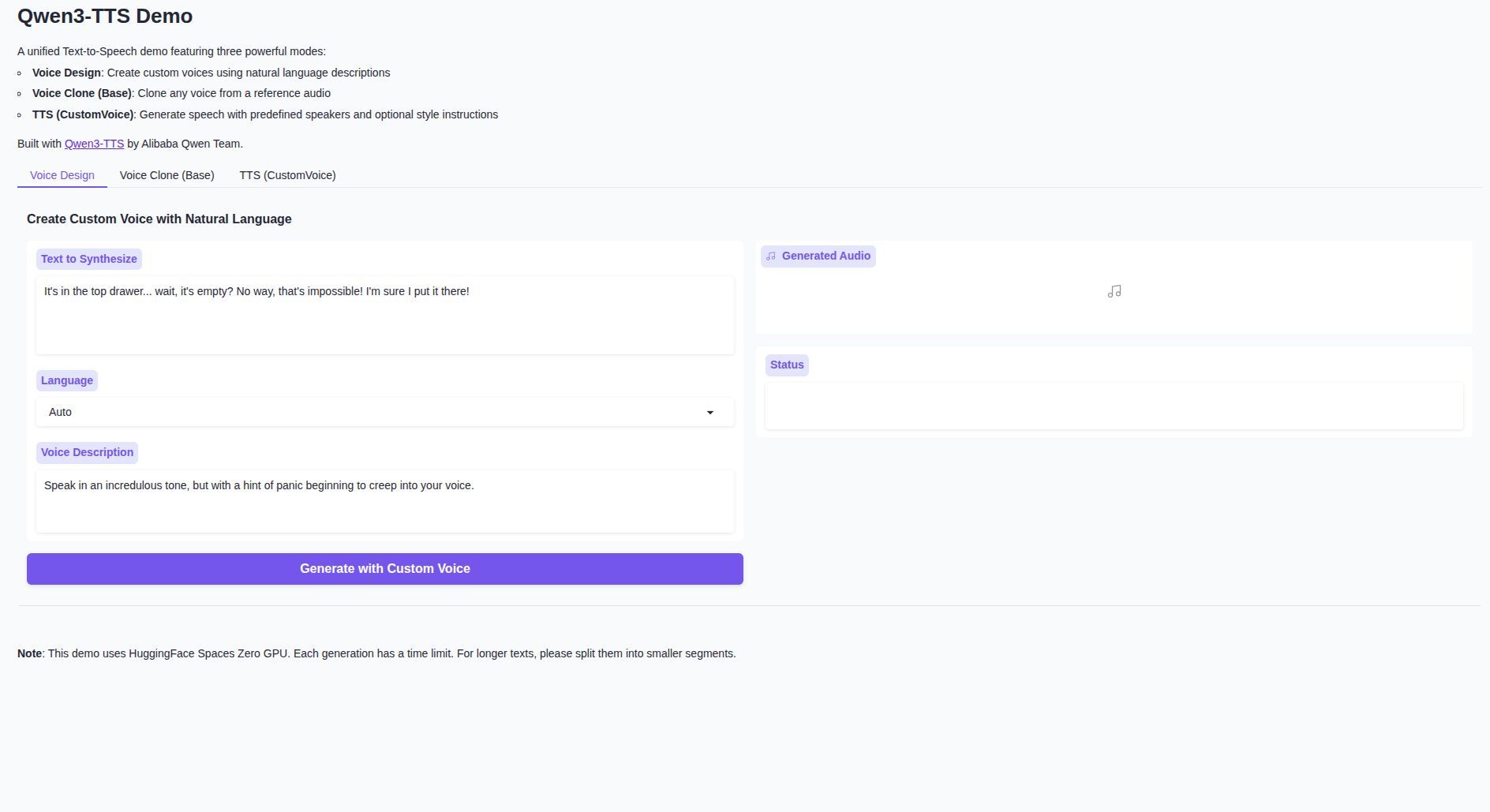Select the Voice Design tab

62,175
